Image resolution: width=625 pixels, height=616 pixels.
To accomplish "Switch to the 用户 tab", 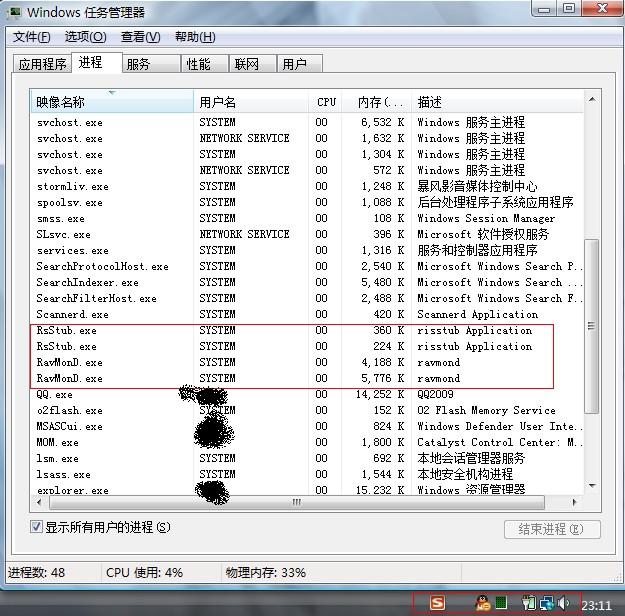I will click(x=300, y=64).
